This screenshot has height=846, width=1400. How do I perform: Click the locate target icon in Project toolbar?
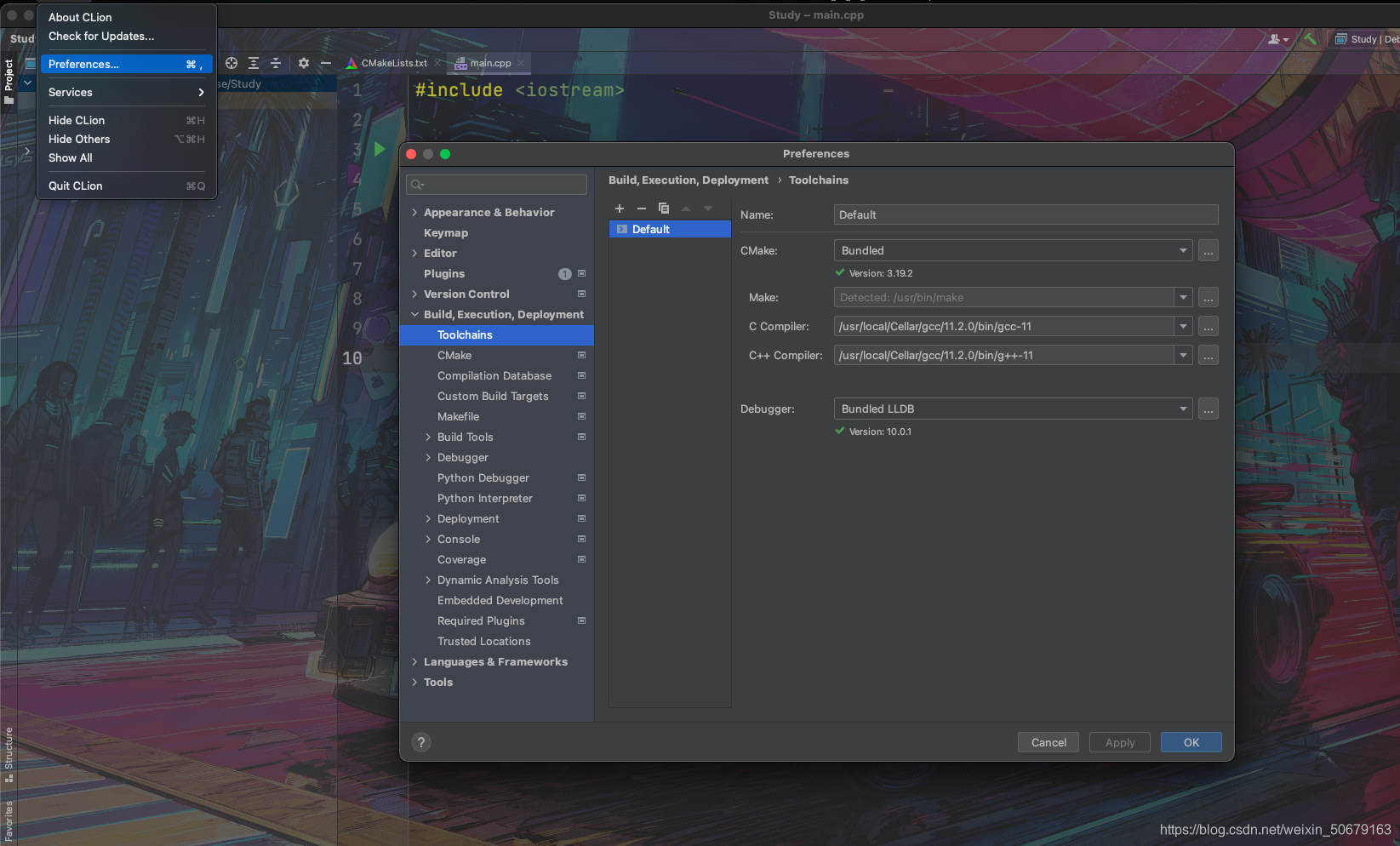231,63
